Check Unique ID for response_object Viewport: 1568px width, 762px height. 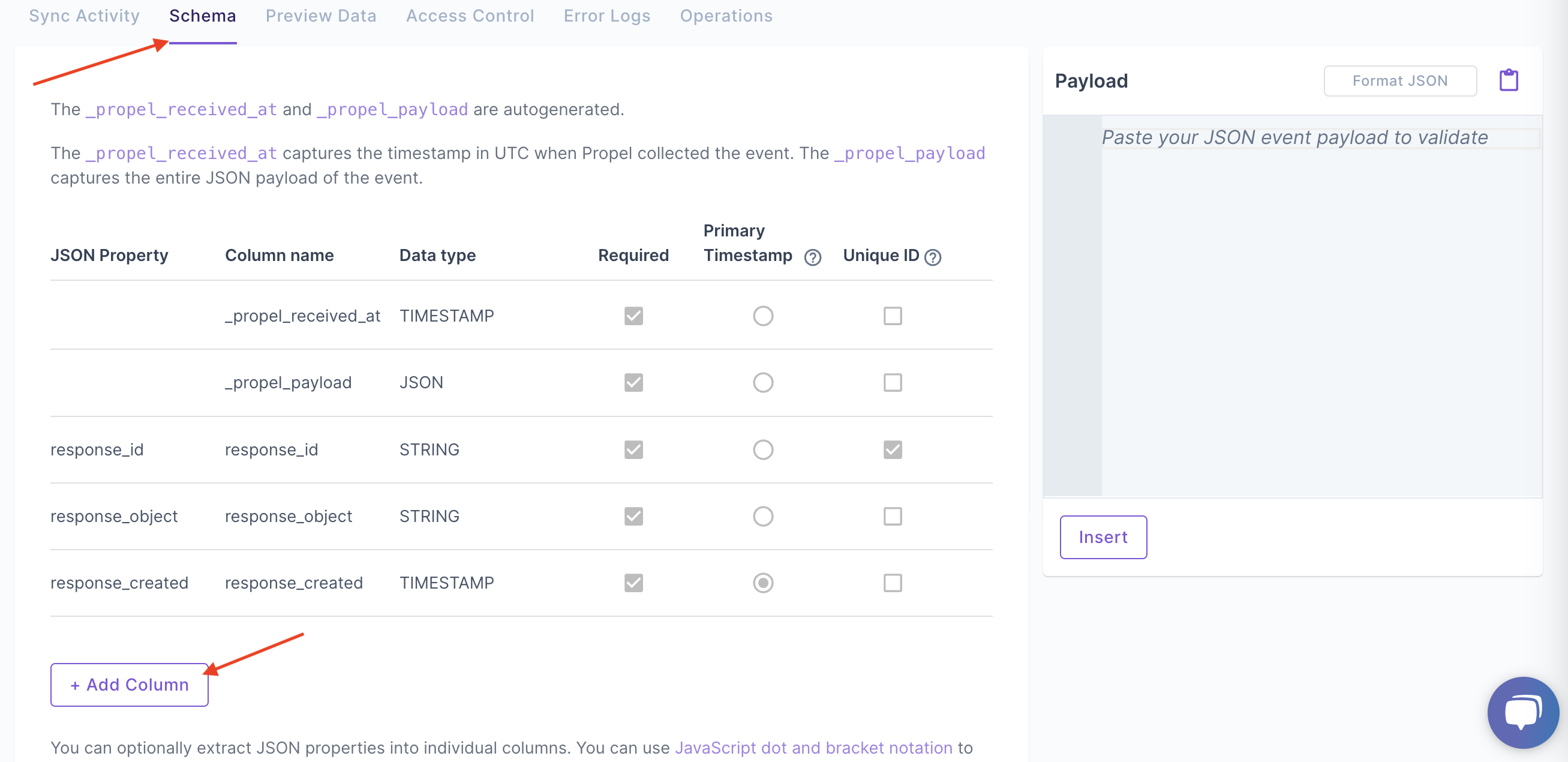click(893, 516)
